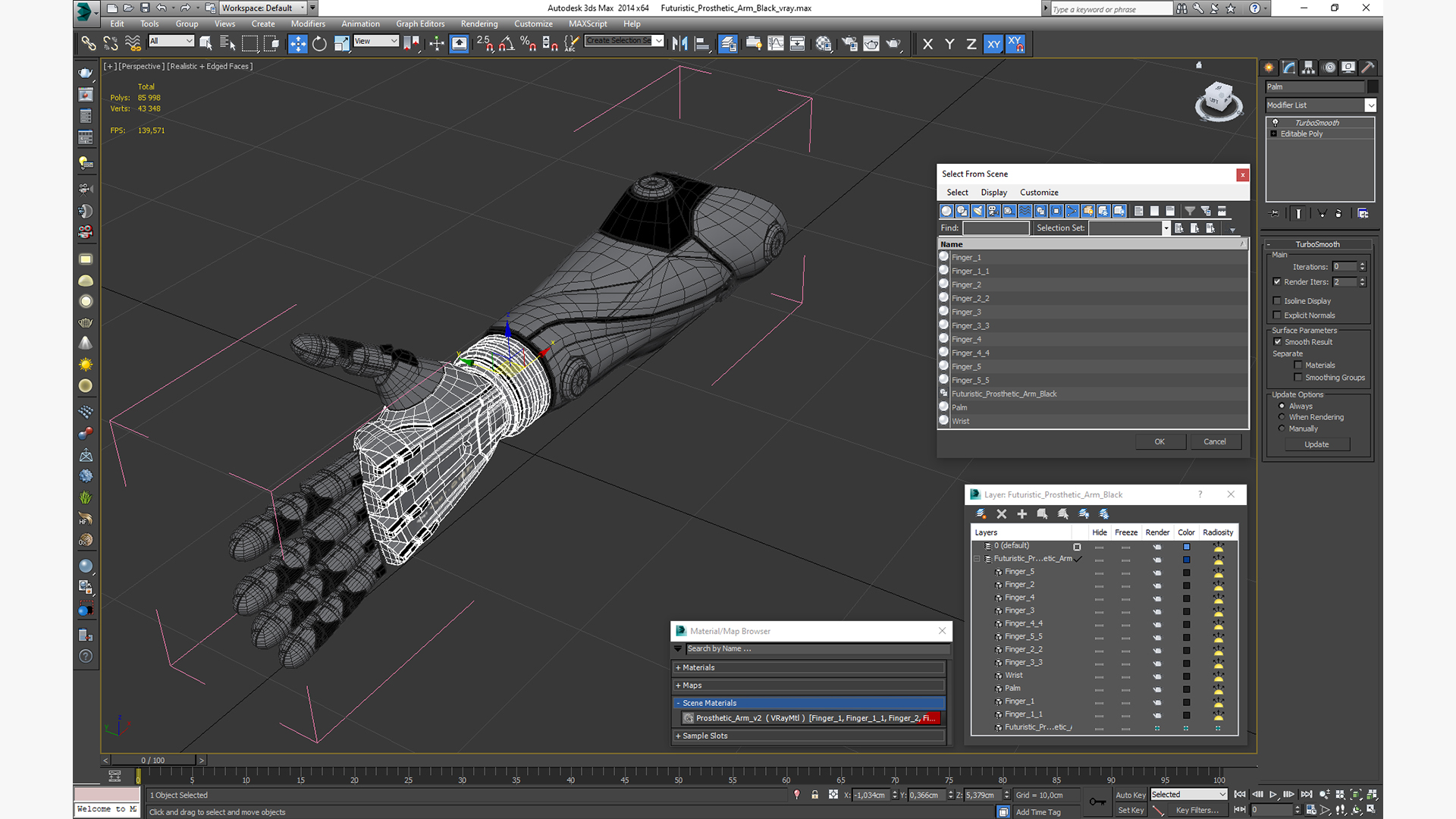Open the Rendering menu

point(479,24)
